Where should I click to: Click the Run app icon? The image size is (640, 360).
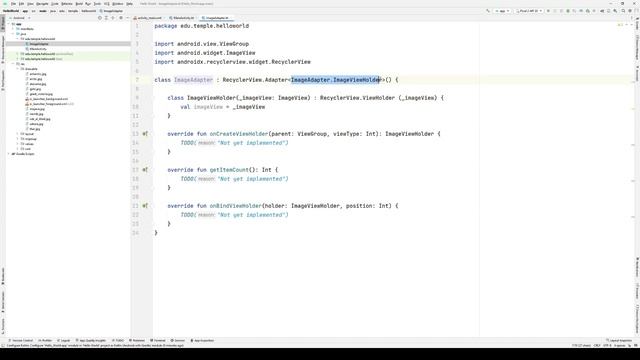click(548, 11)
